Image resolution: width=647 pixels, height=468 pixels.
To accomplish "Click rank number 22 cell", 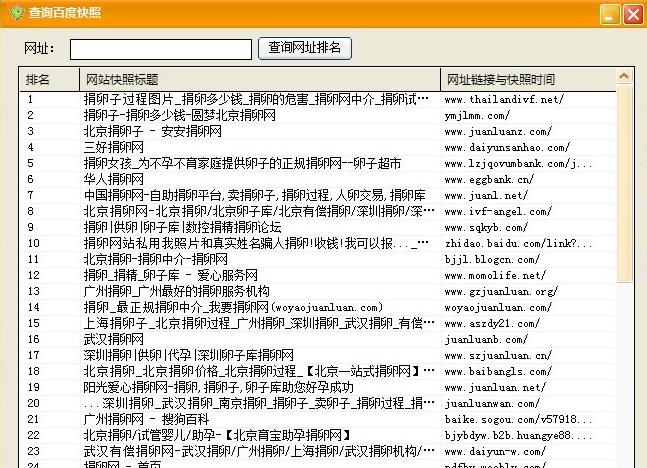I will pos(33,436).
